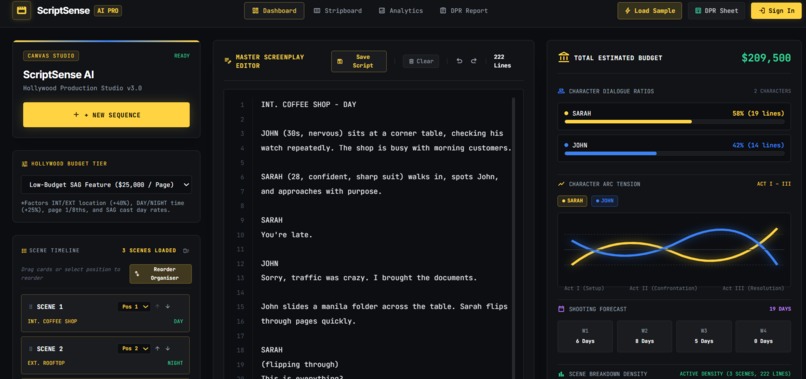The width and height of the screenshot is (806, 379).
Task: Move Scene 1 up with arrow
Action: 157,306
